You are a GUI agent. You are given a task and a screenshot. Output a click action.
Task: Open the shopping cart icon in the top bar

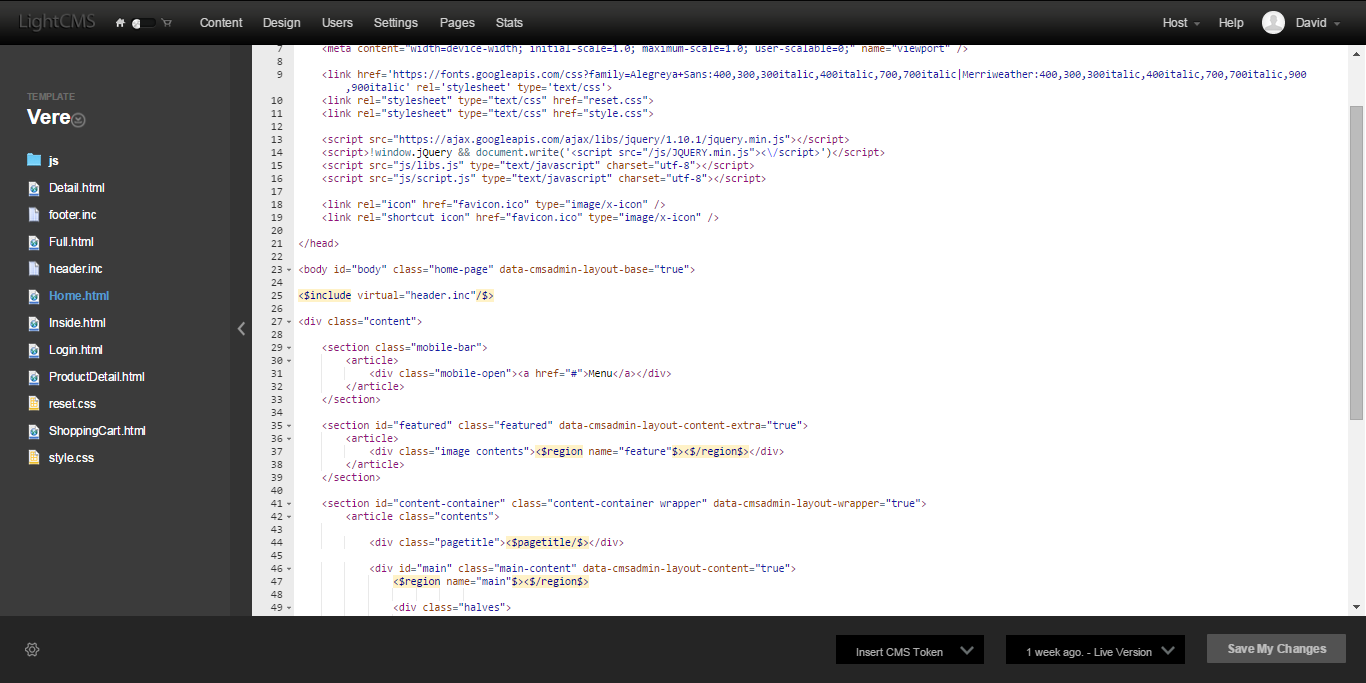[x=166, y=22]
